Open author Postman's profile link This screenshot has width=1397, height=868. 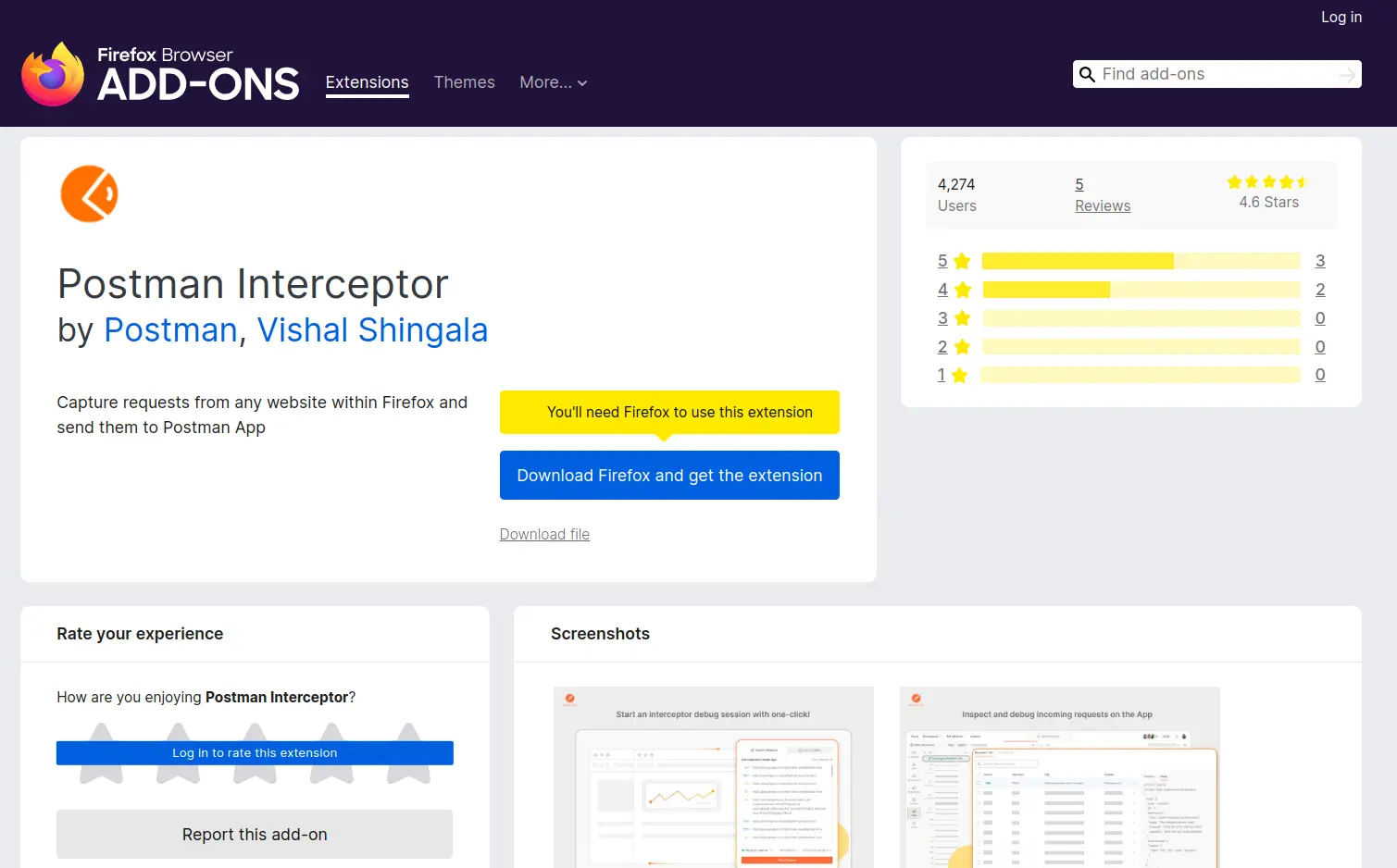pyautogui.click(x=170, y=330)
